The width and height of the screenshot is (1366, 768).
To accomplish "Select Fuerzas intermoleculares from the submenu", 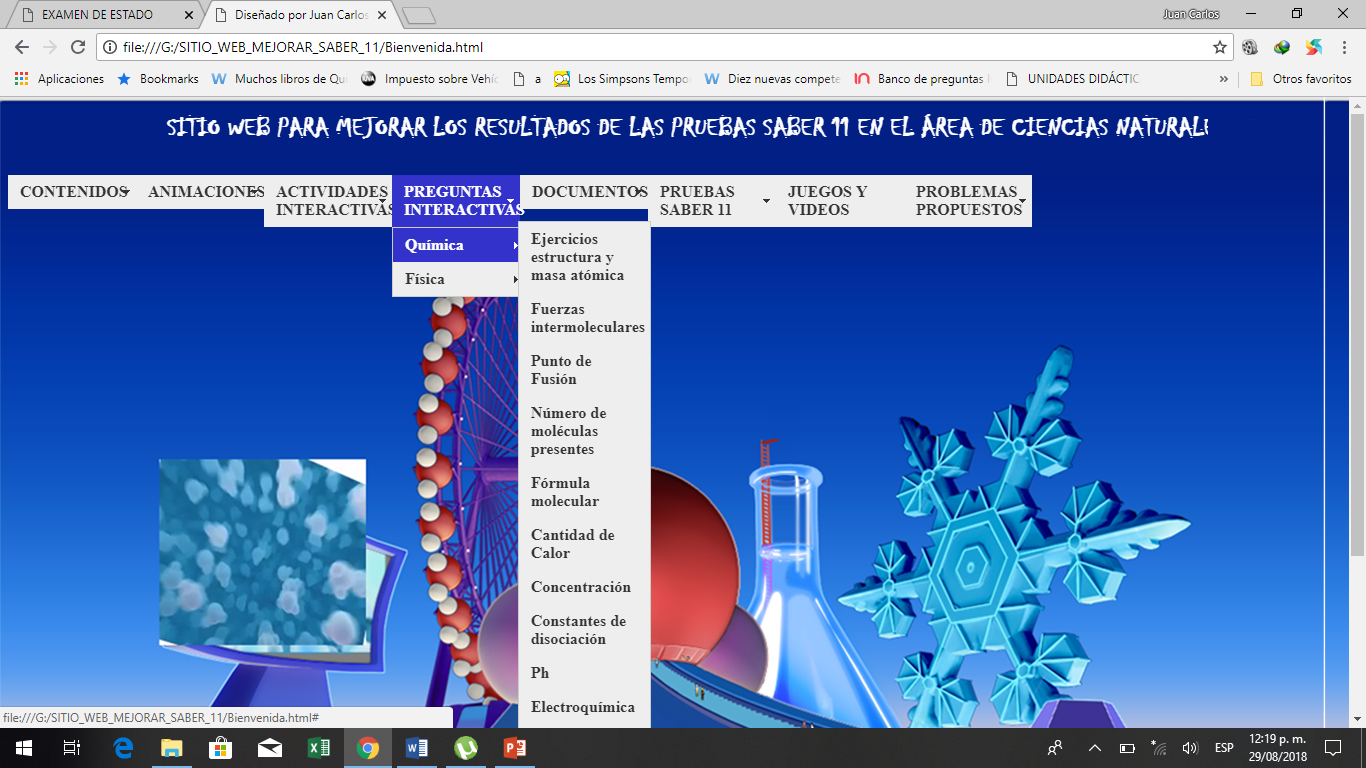I will tap(586, 318).
